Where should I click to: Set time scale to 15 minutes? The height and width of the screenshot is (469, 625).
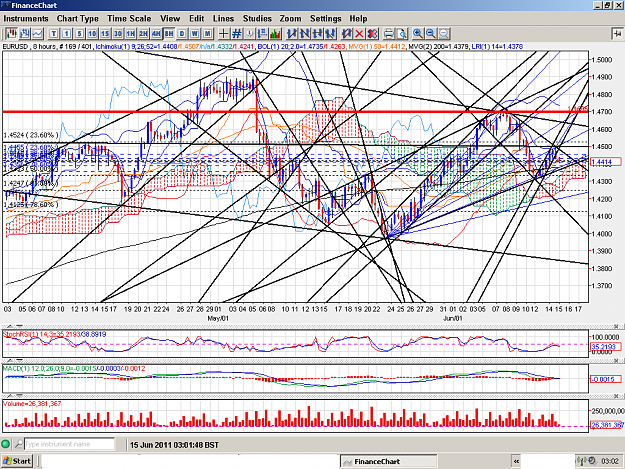105,33
